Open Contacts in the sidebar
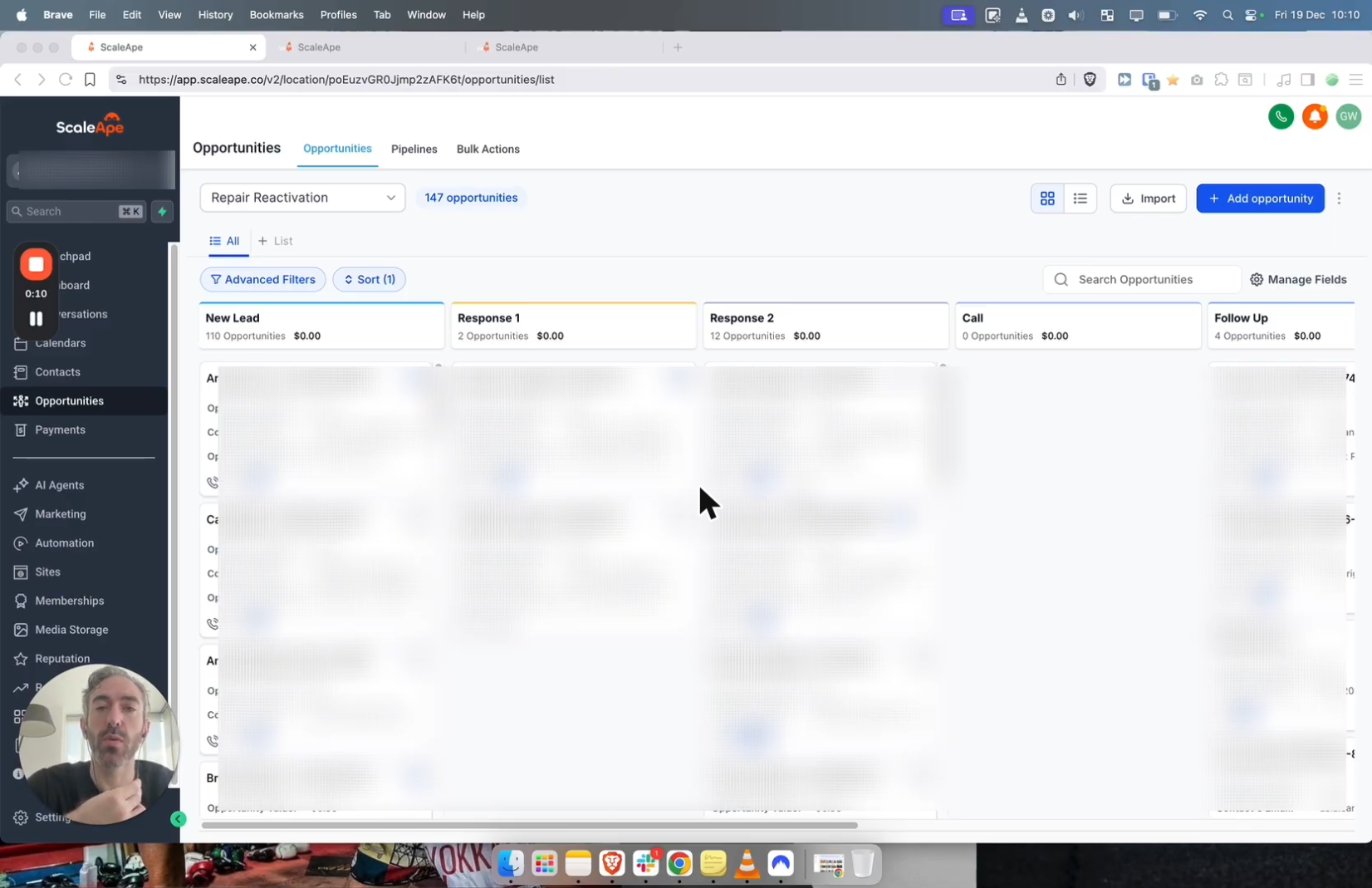Viewport: 1372px width, 888px height. [x=57, y=372]
